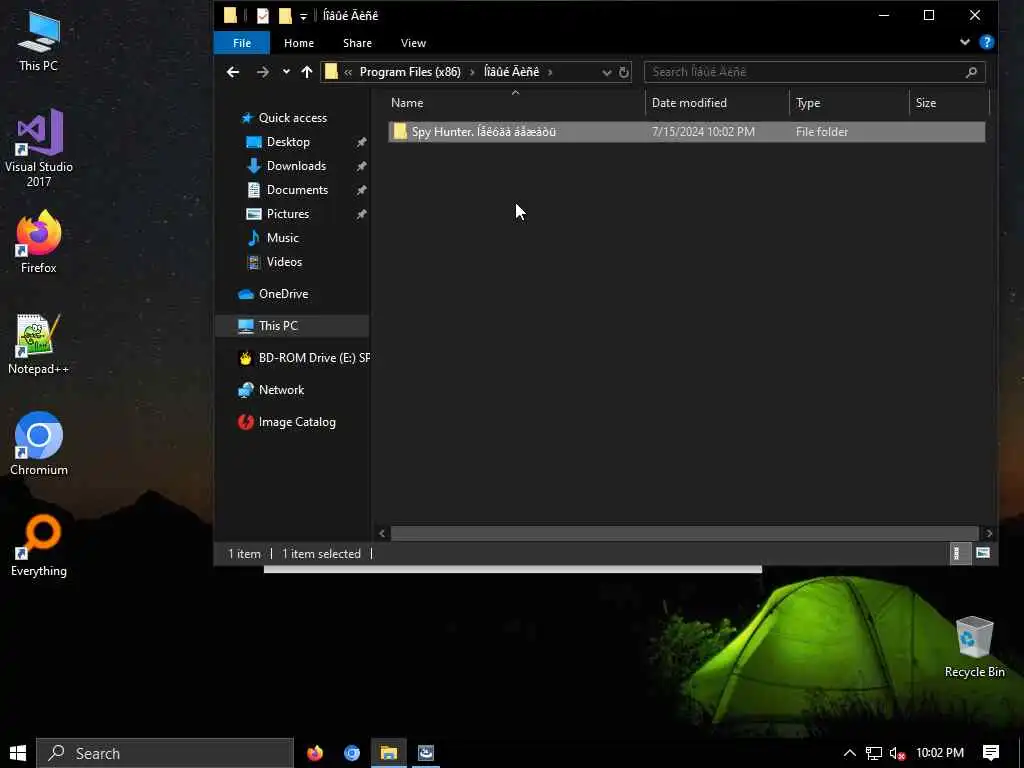Open Documents in the navigation pane
This screenshot has width=1024, height=768.
pos(297,190)
